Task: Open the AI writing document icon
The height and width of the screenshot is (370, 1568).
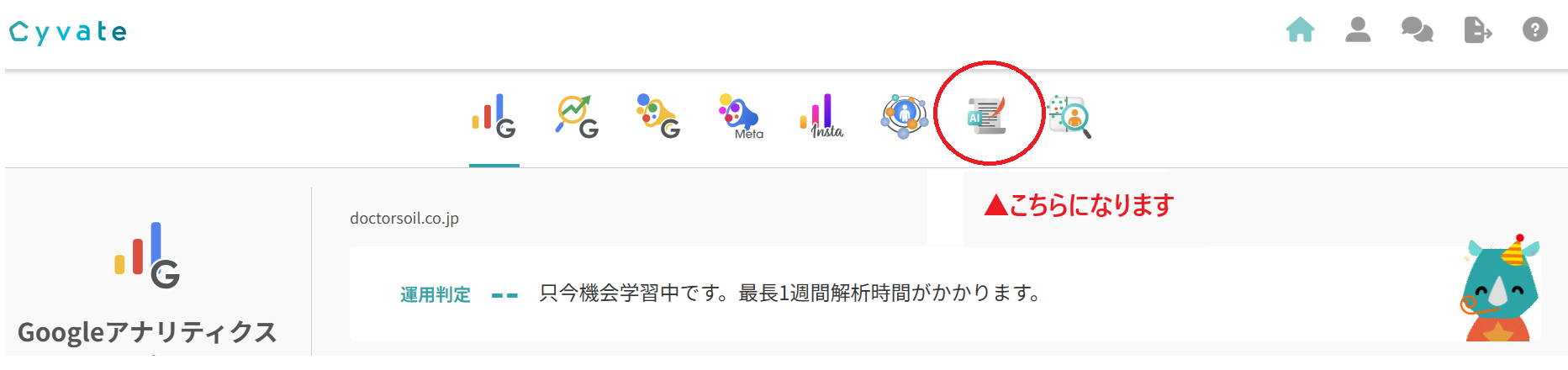Action: (986, 116)
